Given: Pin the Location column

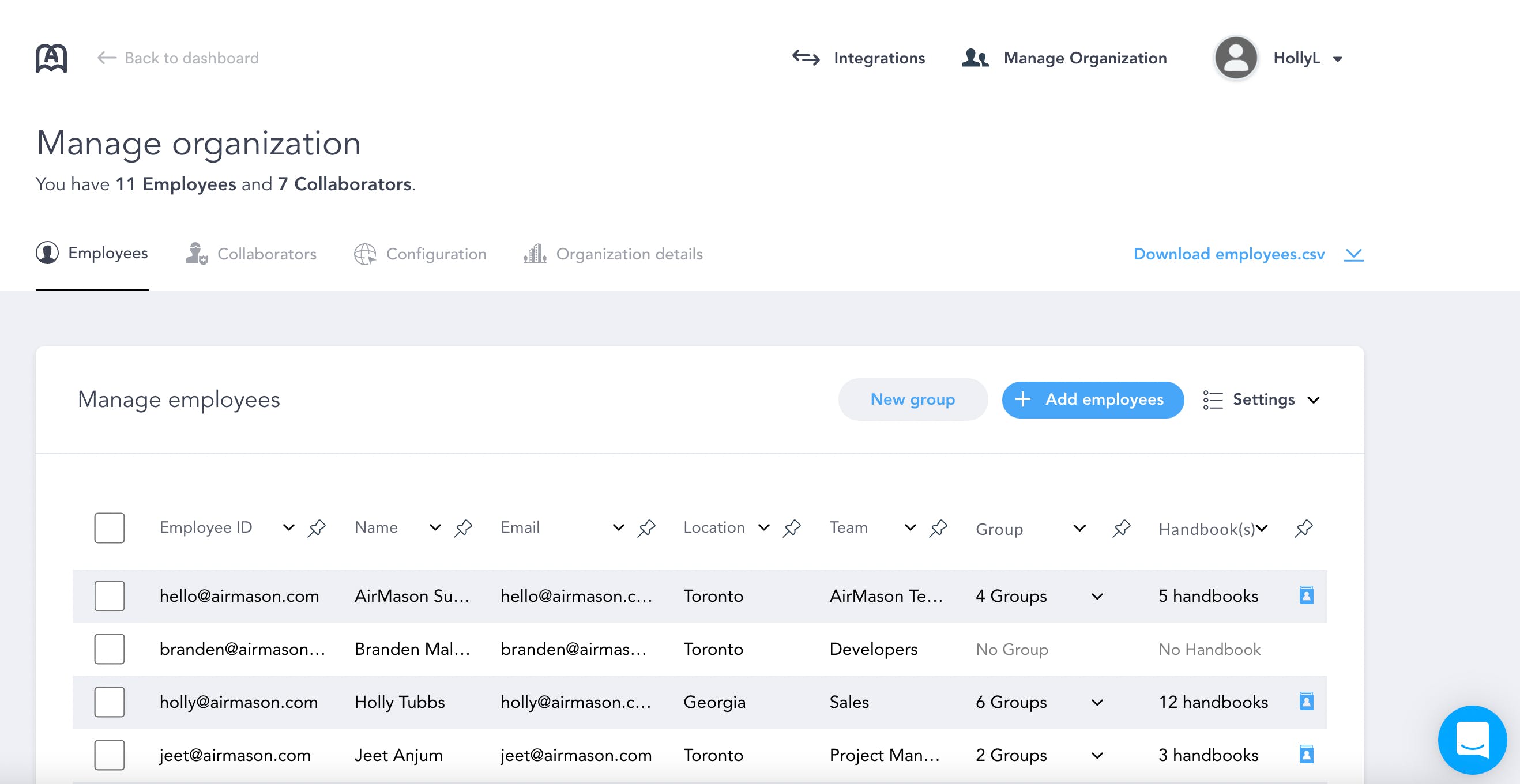Looking at the screenshot, I should click(792, 528).
